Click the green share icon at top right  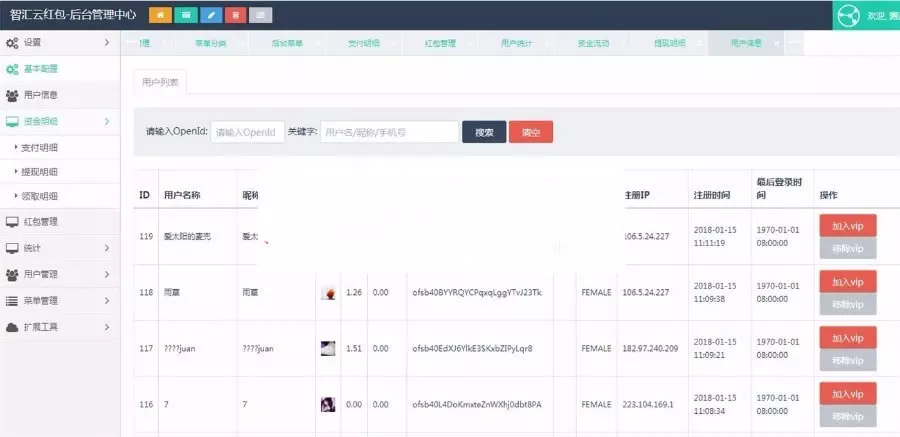pos(848,16)
